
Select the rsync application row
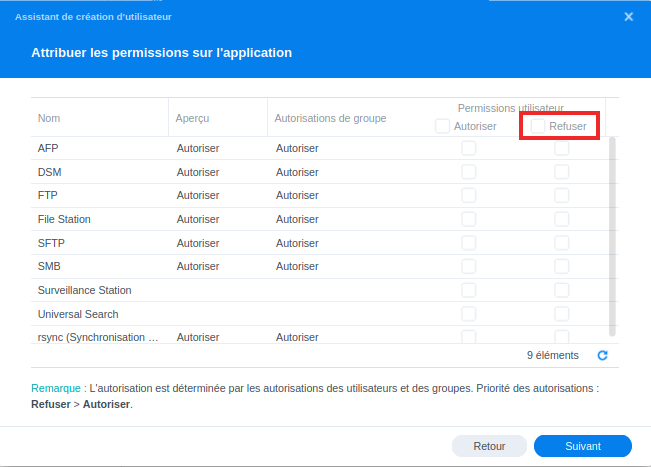pos(98,337)
